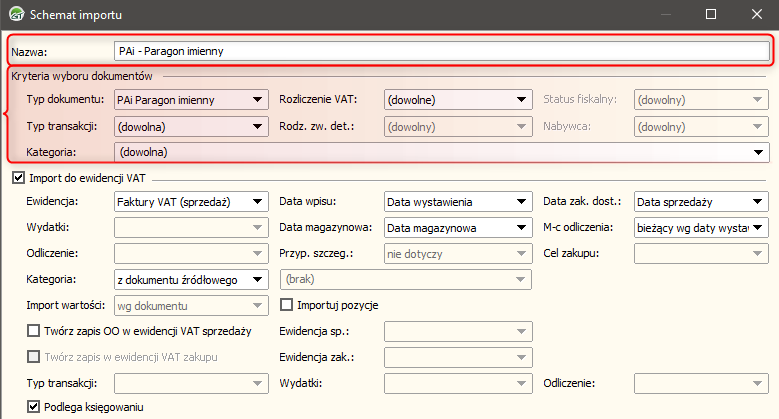Enable Importuj pozycje checkbox
The image size is (779, 419).
click(287, 305)
